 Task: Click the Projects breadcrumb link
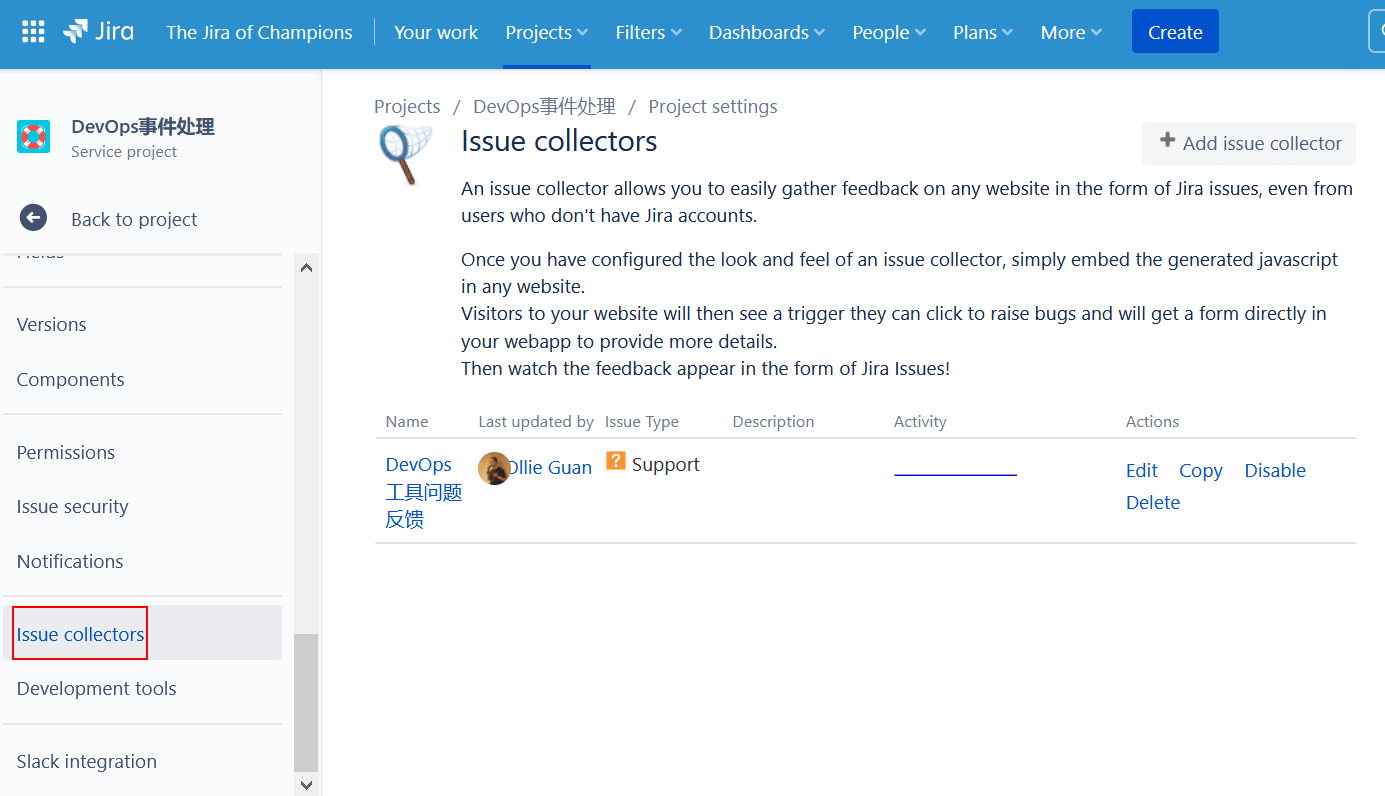407,106
